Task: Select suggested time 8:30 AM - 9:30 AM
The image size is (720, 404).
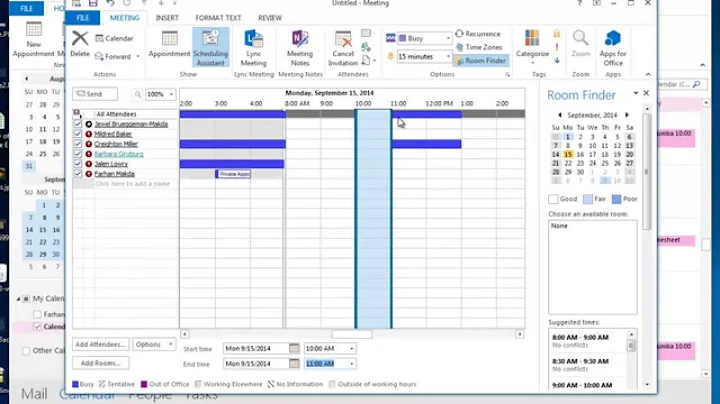Action: [588, 365]
